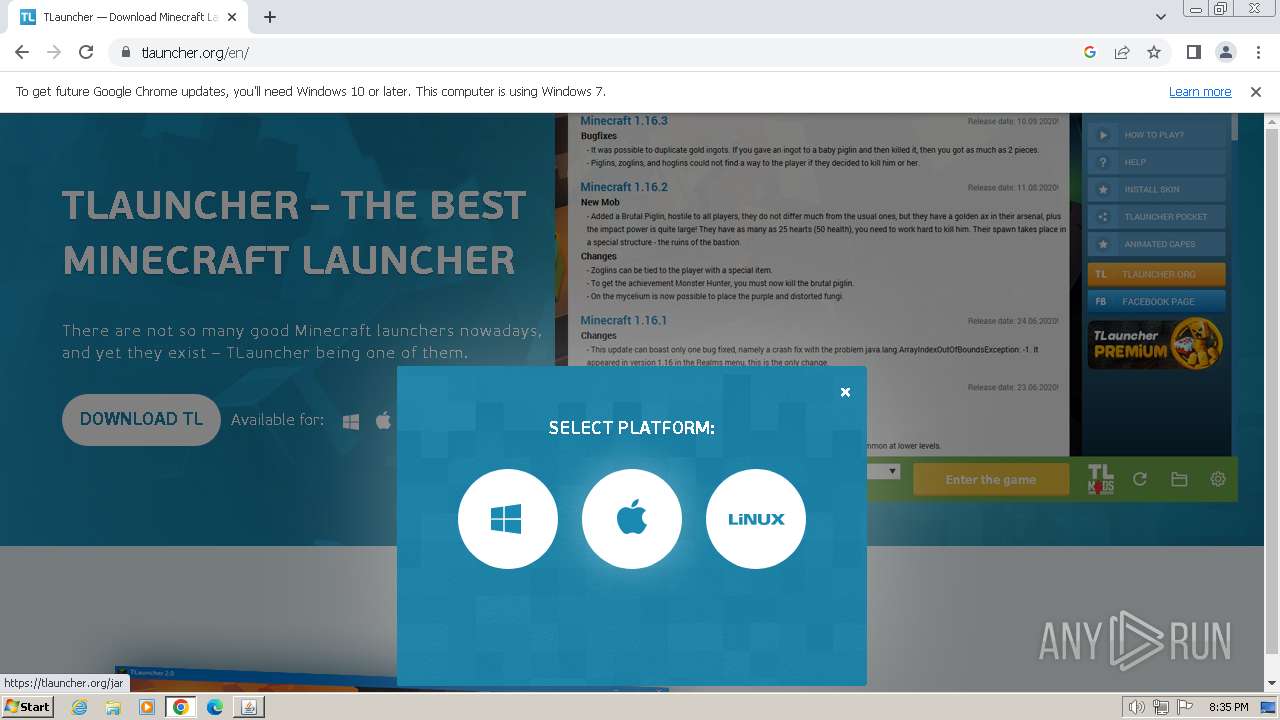
Task: Click the Facebook Page button
Action: pos(1157,301)
